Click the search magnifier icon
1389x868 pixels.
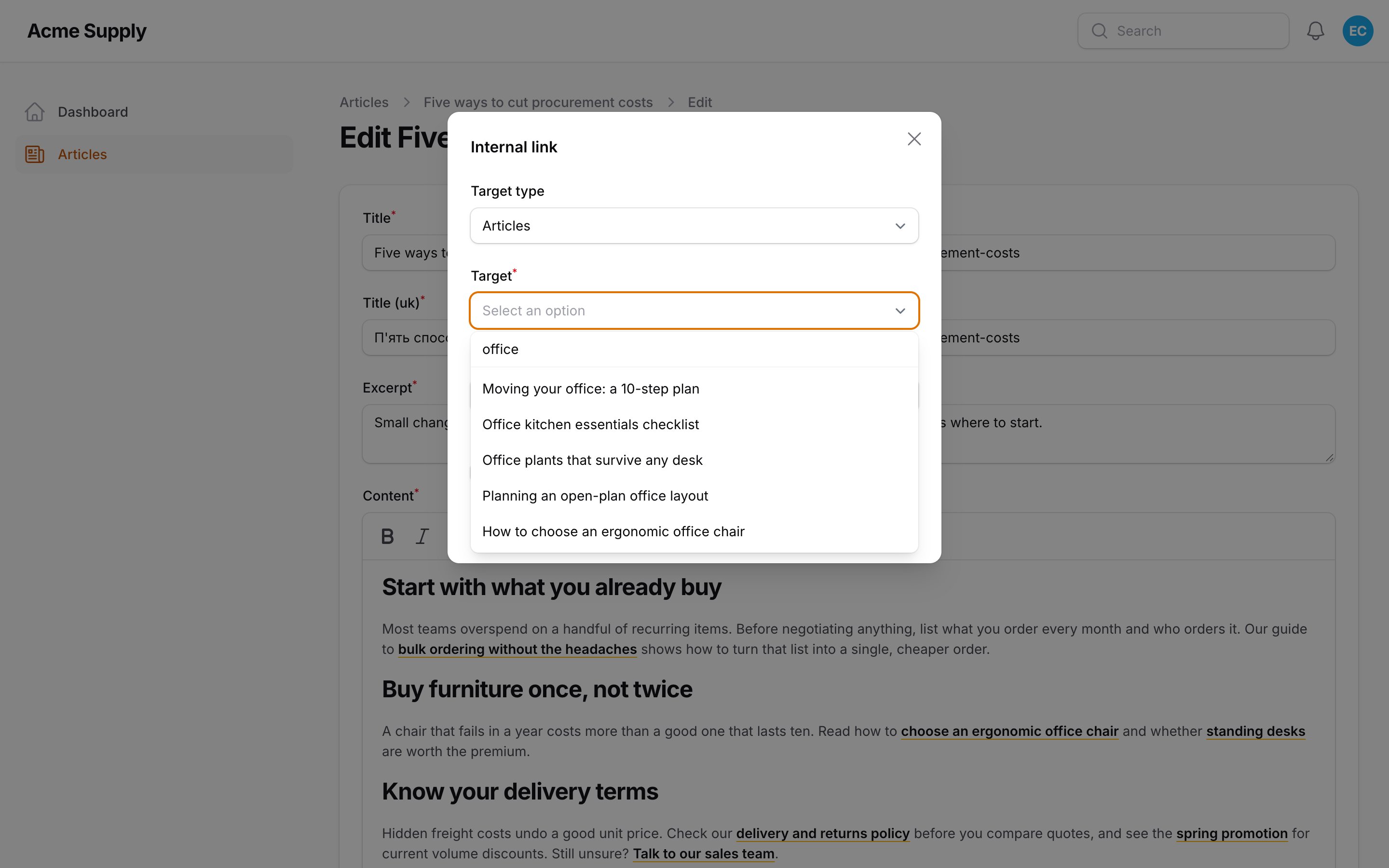click(1099, 31)
